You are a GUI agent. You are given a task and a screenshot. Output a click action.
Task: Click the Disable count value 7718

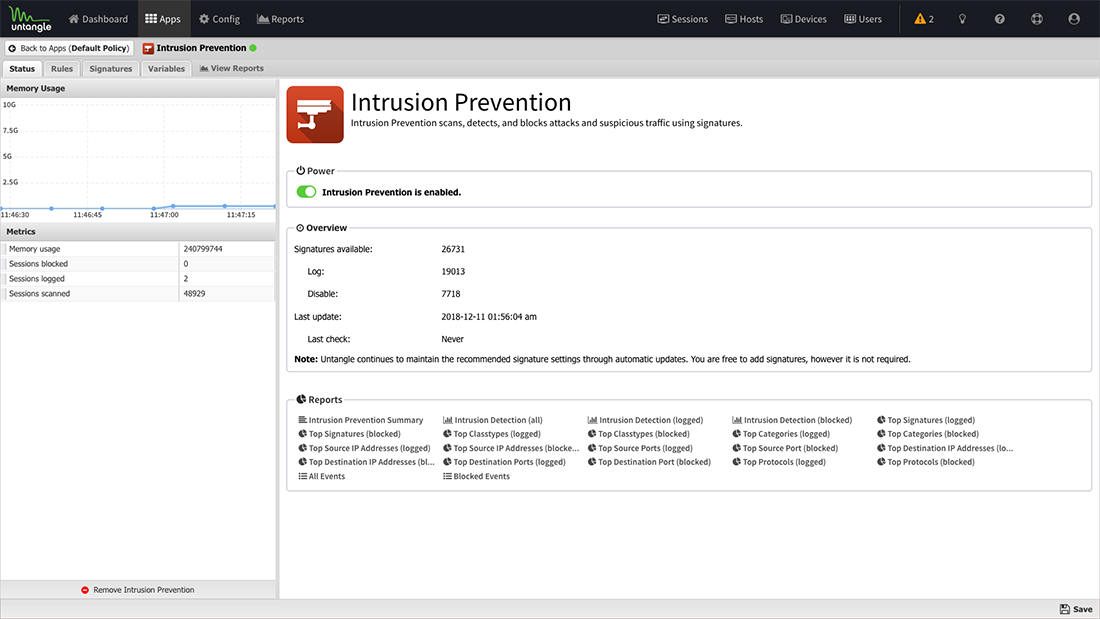pyautogui.click(x=451, y=294)
